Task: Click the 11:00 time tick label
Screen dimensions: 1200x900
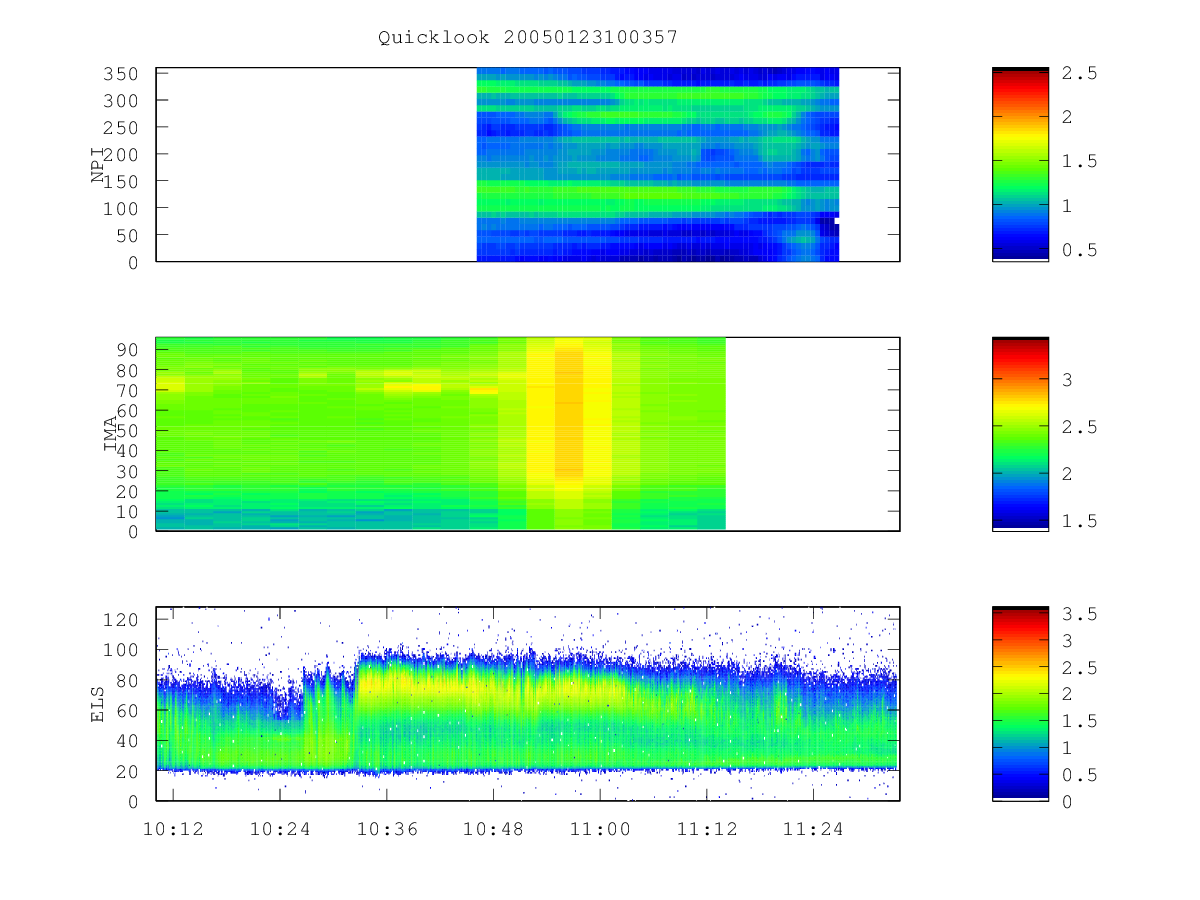Action: pyautogui.click(x=600, y=829)
